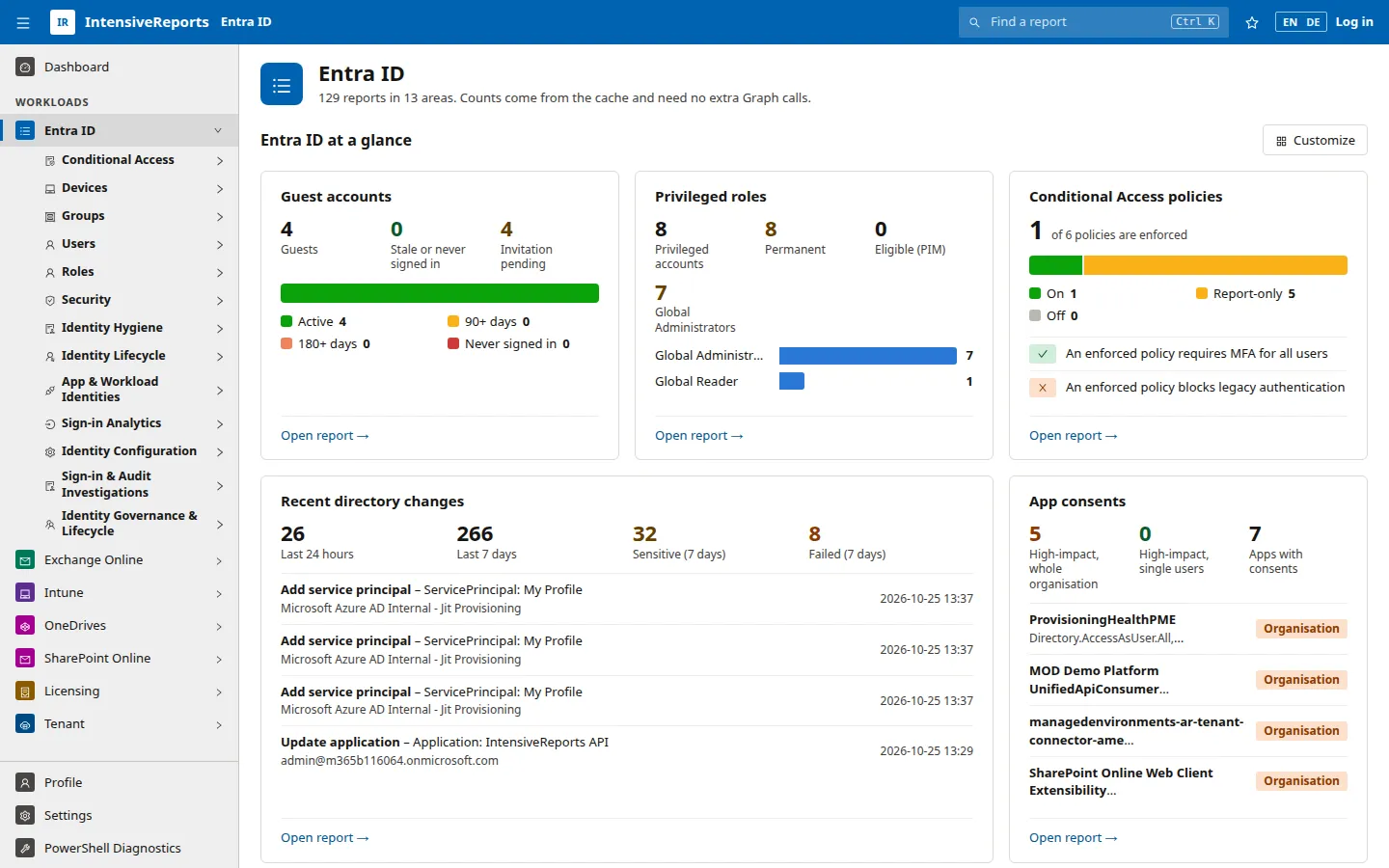The image size is (1389, 868).
Task: Switch language to DE
Action: click(1313, 22)
